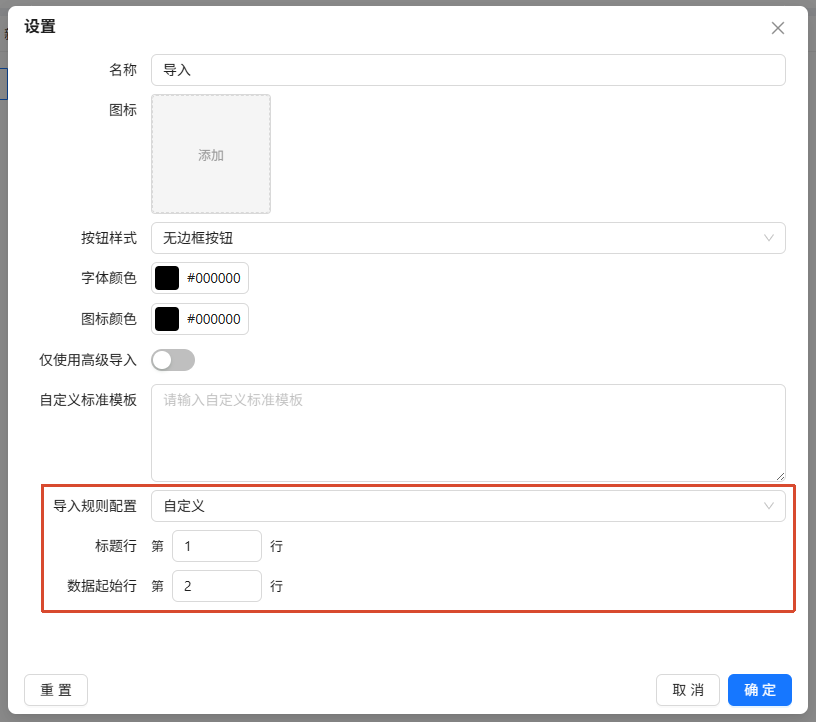
Task: Open the 按钮样式 dropdown showing 无边框按钮
Action: pyautogui.click(x=468, y=238)
